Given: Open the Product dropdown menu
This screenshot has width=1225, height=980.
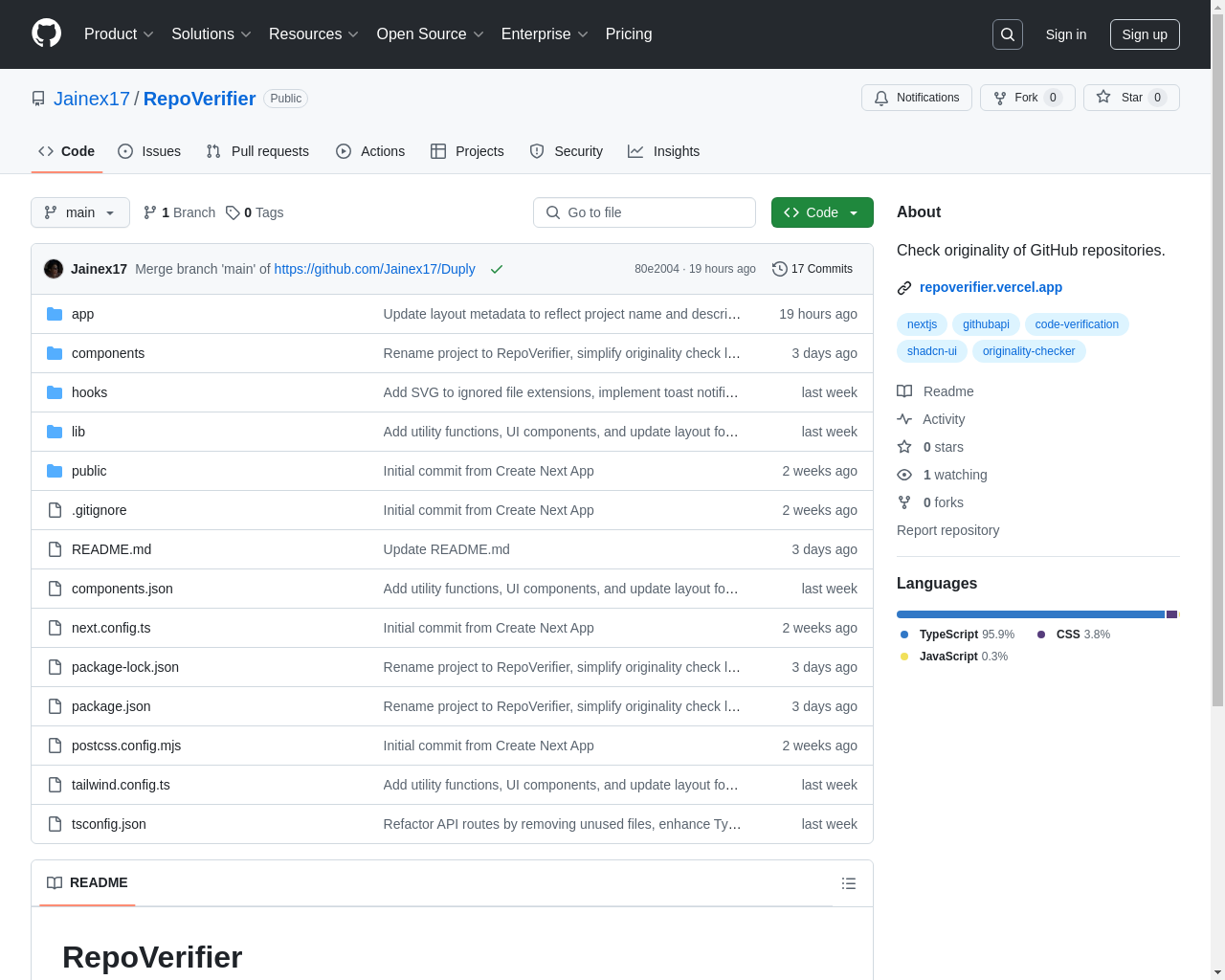Looking at the screenshot, I should coord(119,34).
